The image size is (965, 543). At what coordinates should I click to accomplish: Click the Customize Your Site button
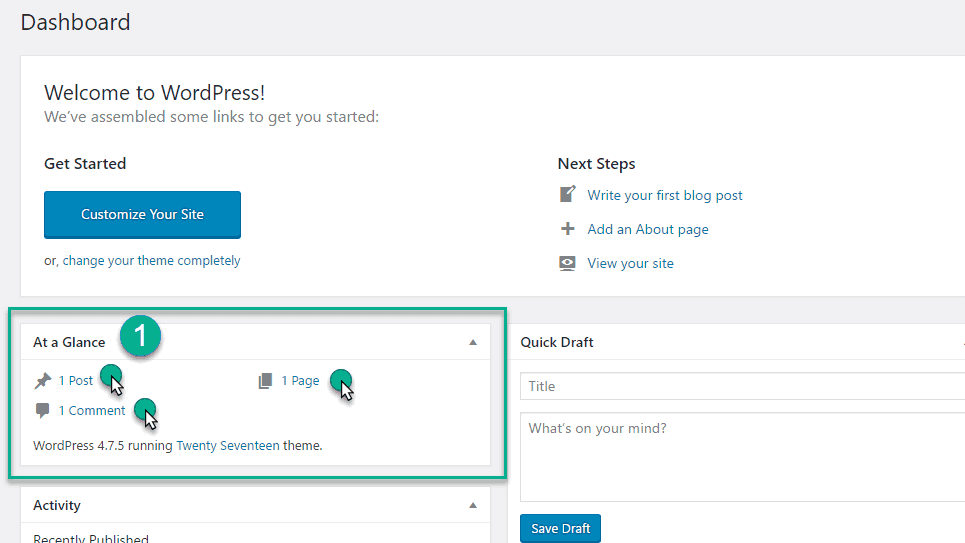[x=142, y=214]
